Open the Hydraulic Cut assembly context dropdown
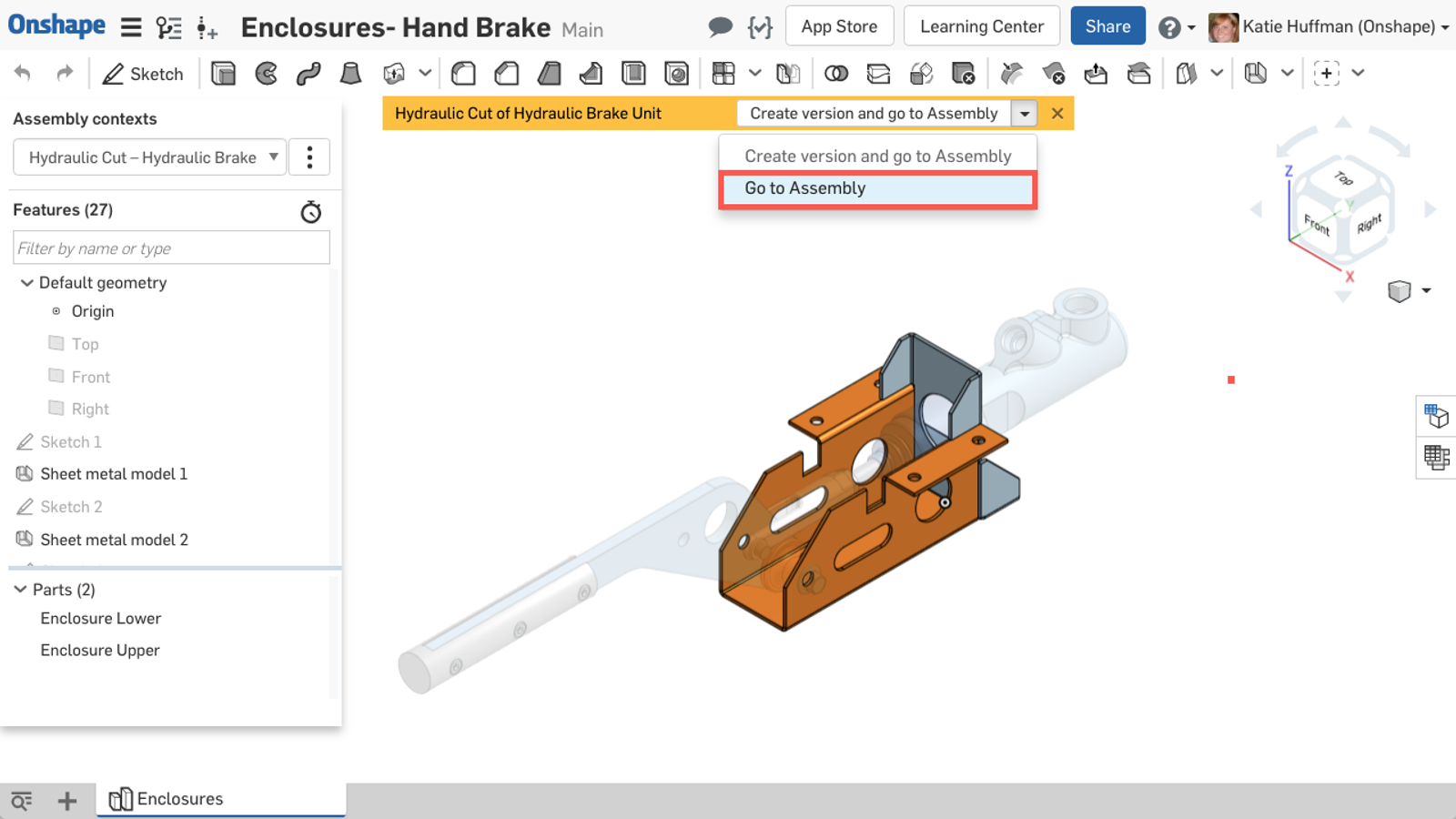 (150, 157)
